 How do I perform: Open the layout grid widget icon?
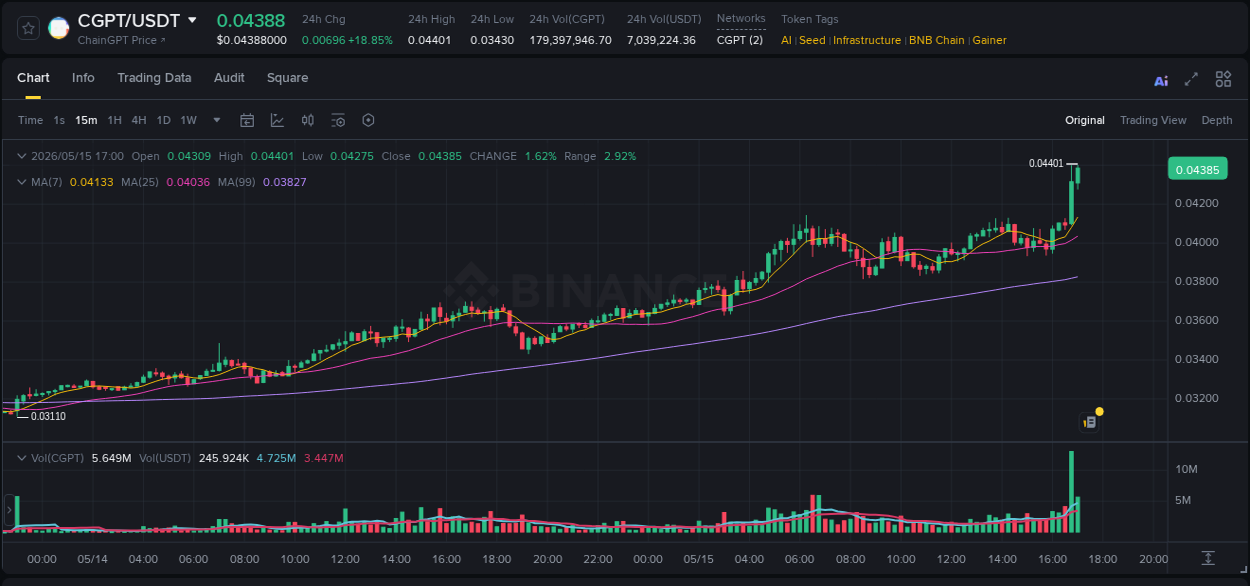(1223, 79)
